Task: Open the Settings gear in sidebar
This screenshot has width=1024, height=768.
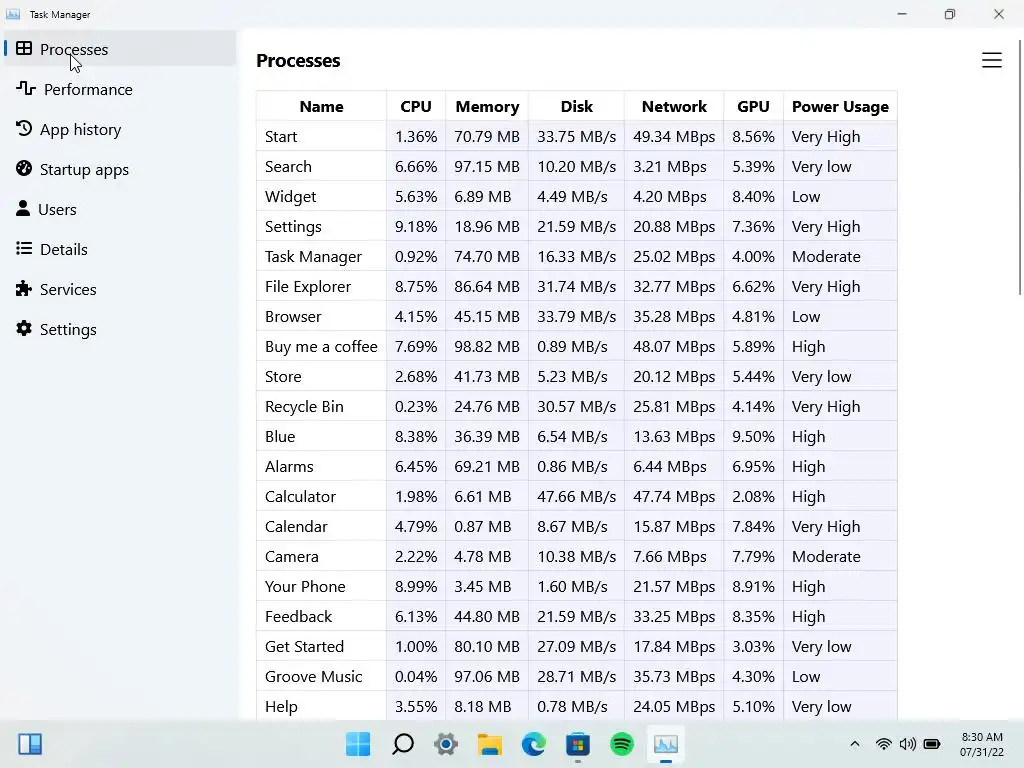Action: coord(24,329)
